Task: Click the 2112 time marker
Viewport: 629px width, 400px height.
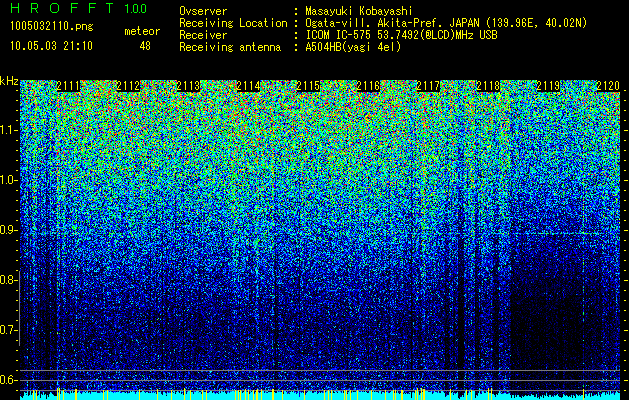Action: 128,85
